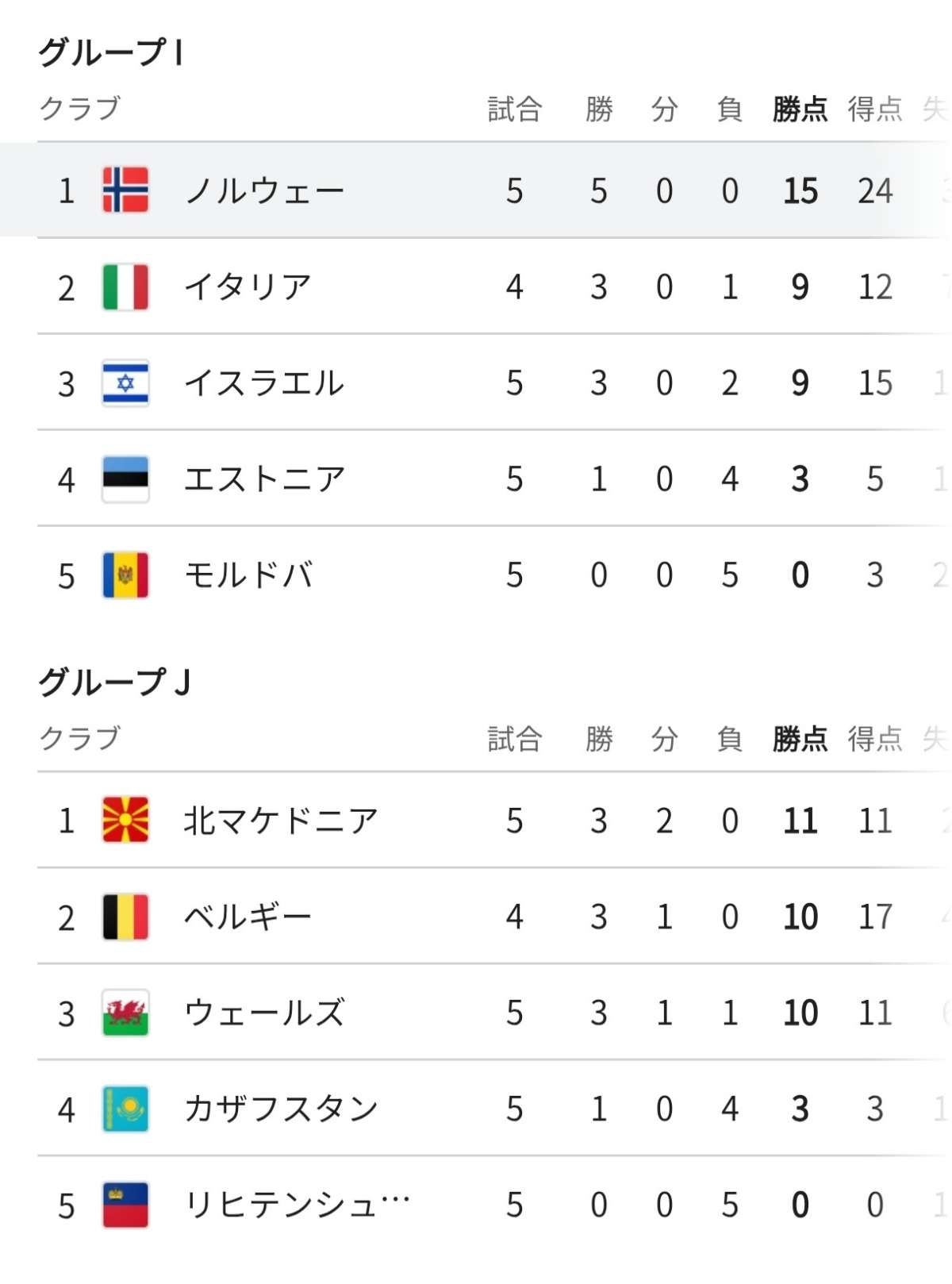Open the ベルギー team link
952x1284 pixels.
click(248, 917)
